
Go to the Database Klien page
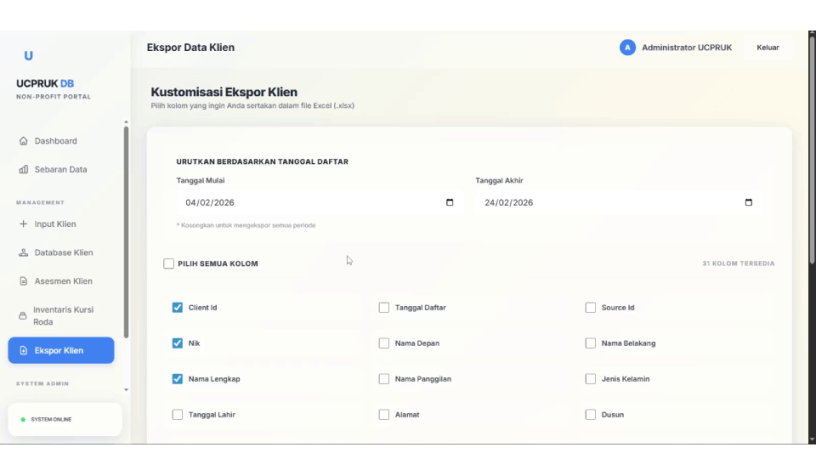coord(63,253)
